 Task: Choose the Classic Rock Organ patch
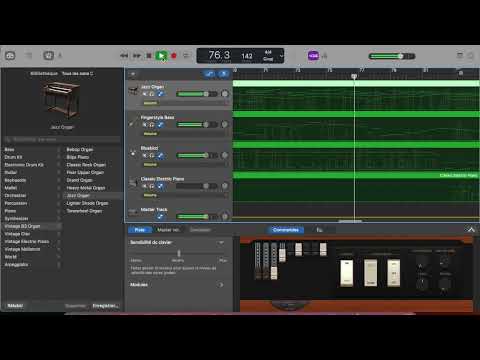click(86, 165)
